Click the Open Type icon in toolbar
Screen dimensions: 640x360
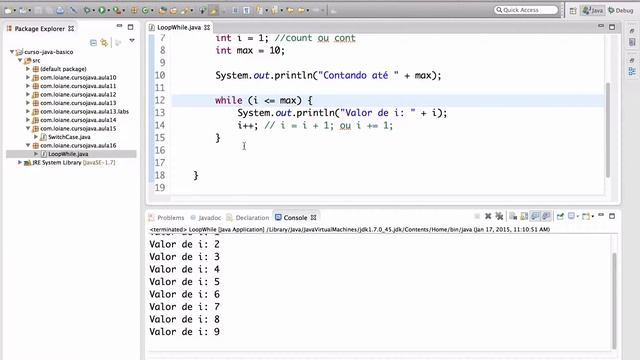pyautogui.click(x=163, y=10)
